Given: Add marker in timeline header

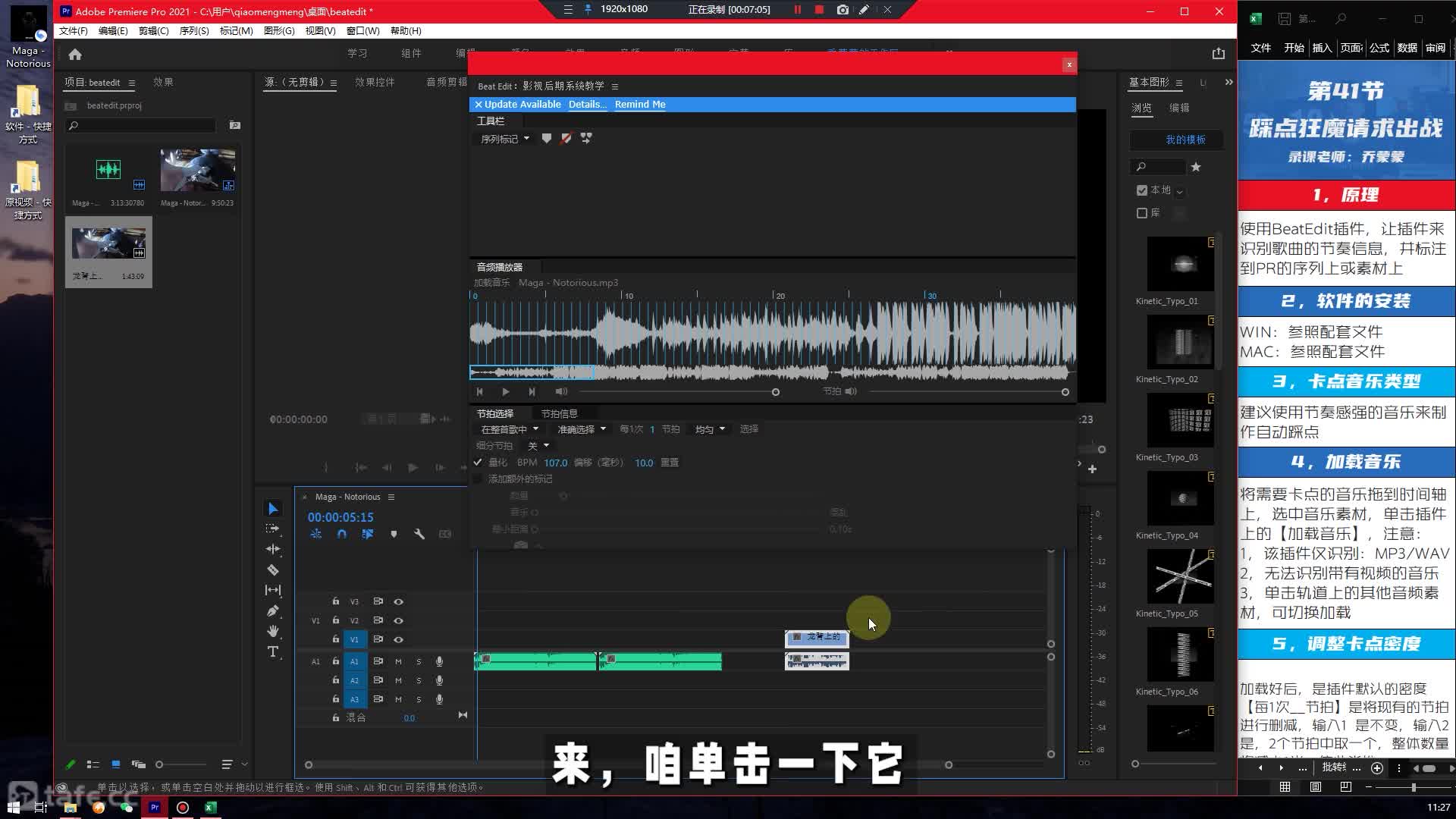Looking at the screenshot, I should pyautogui.click(x=394, y=534).
